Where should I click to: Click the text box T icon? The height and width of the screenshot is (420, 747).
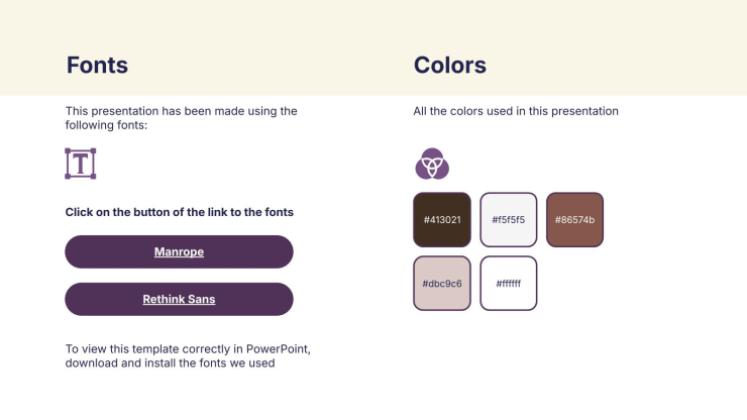coord(80,164)
